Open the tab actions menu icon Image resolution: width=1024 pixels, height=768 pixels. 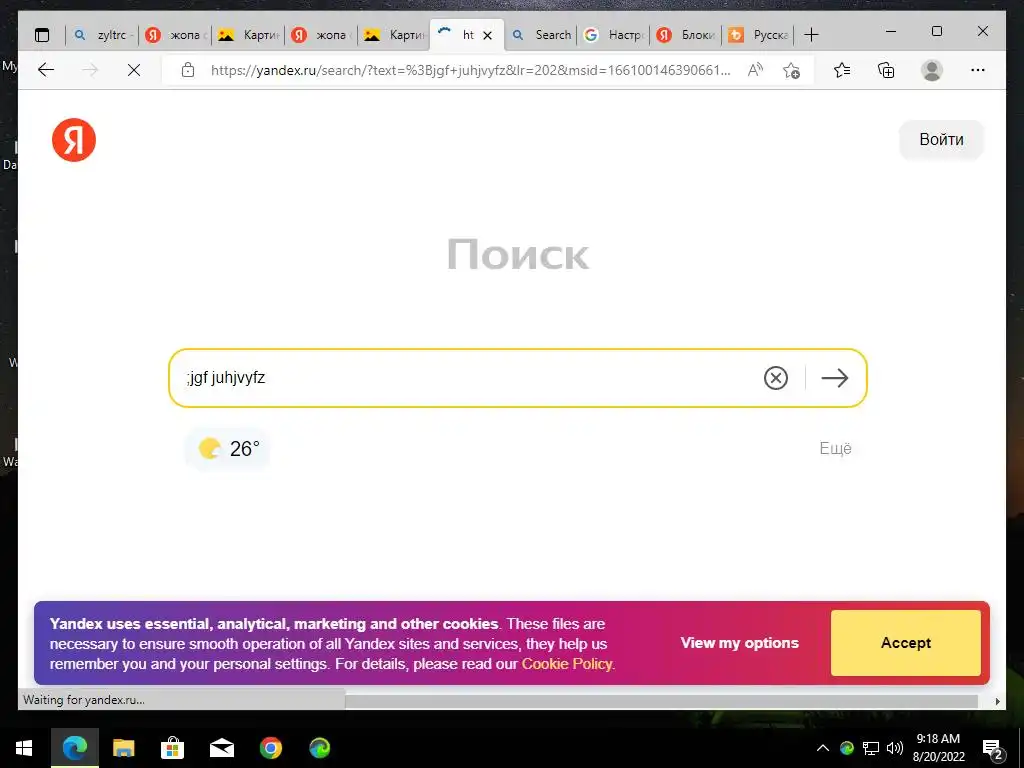coord(42,35)
